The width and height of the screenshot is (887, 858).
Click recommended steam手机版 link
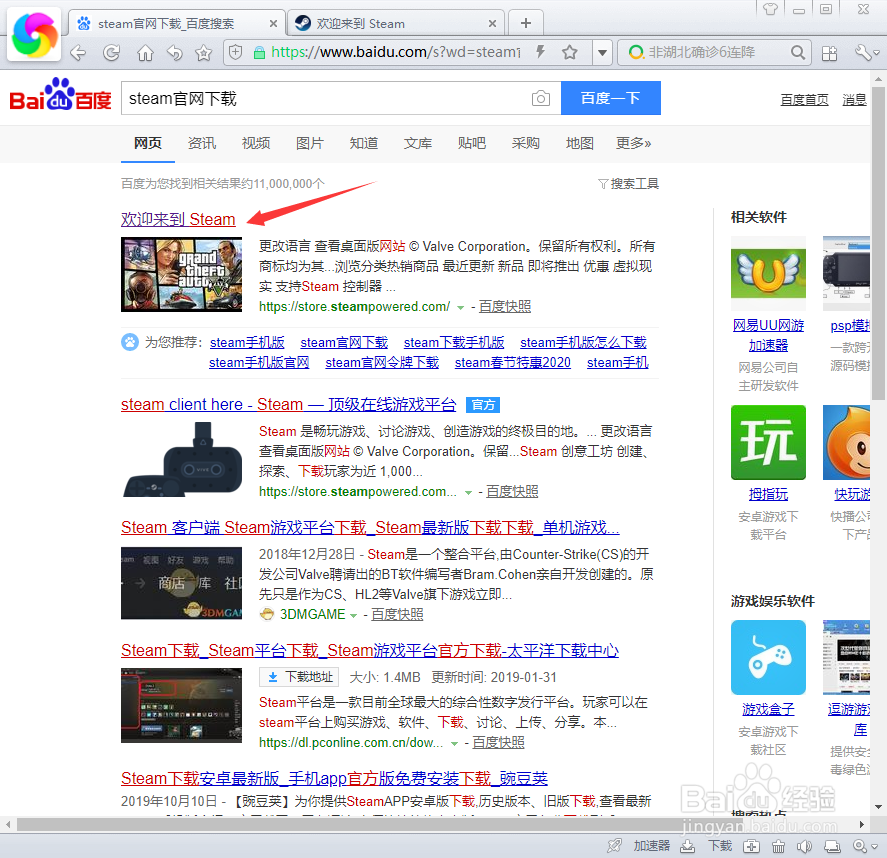pos(247,343)
